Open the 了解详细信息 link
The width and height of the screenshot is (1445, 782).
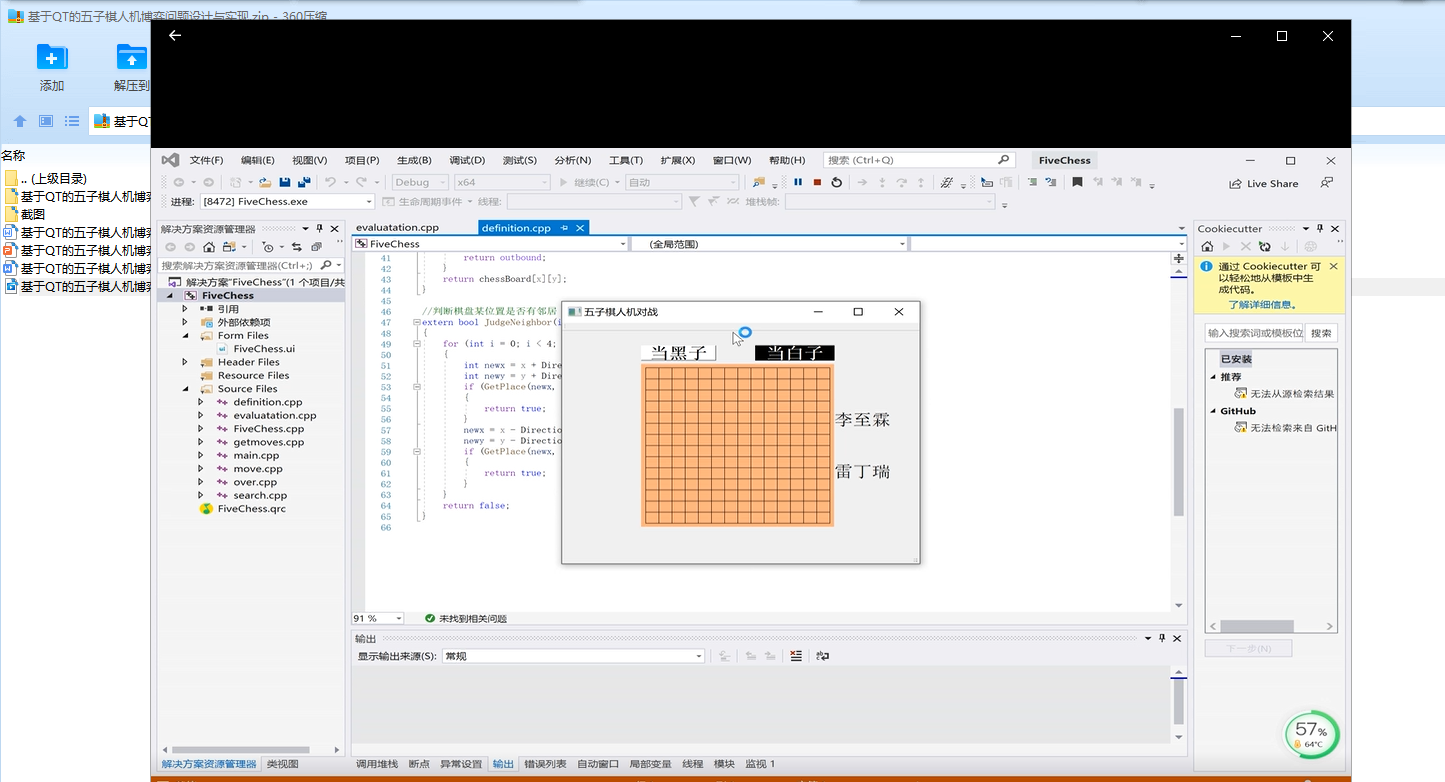pyautogui.click(x=1262, y=304)
